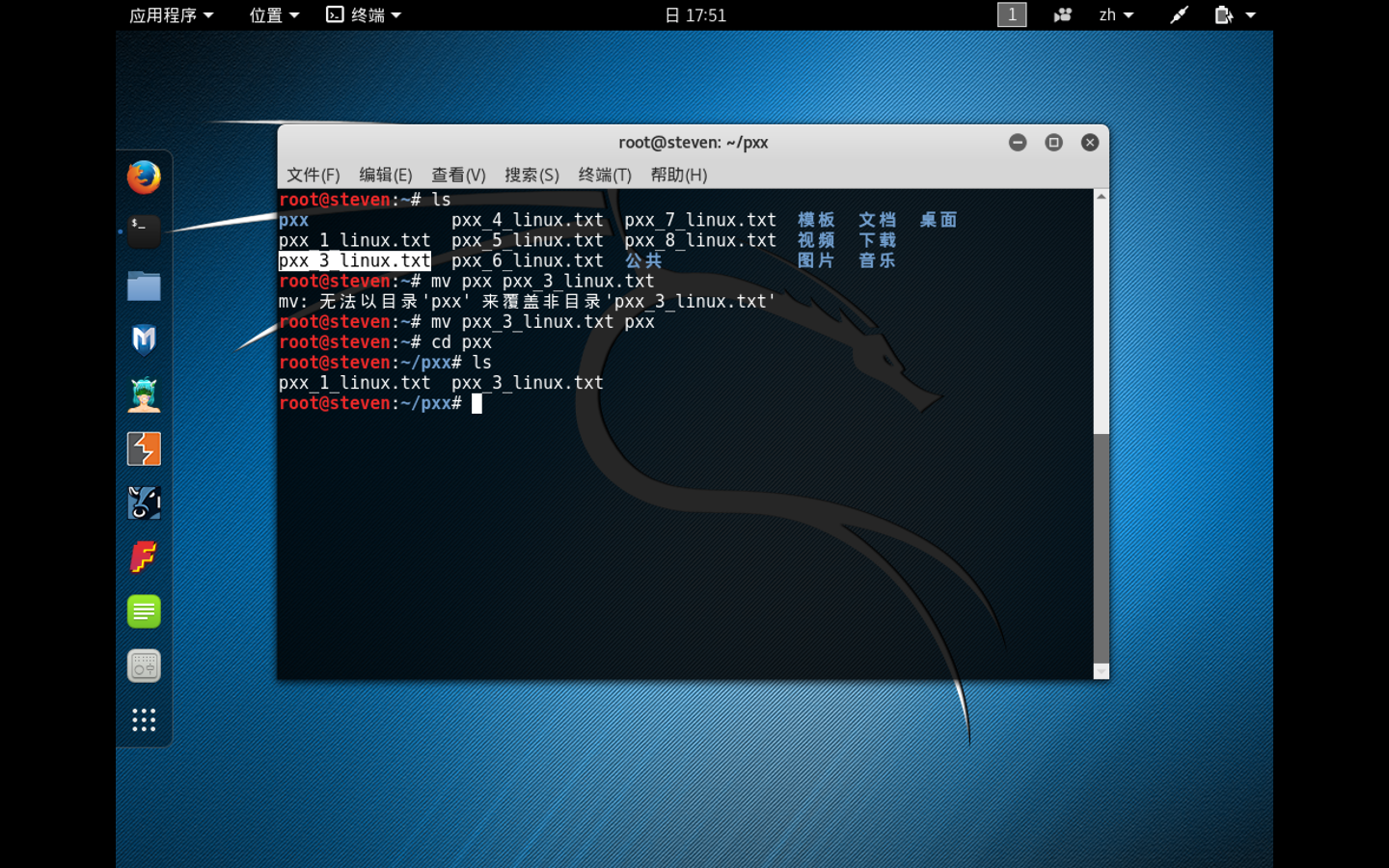Launch Burp Suite from the dock
Image resolution: width=1389 pixels, height=868 pixels.
pyautogui.click(x=144, y=448)
